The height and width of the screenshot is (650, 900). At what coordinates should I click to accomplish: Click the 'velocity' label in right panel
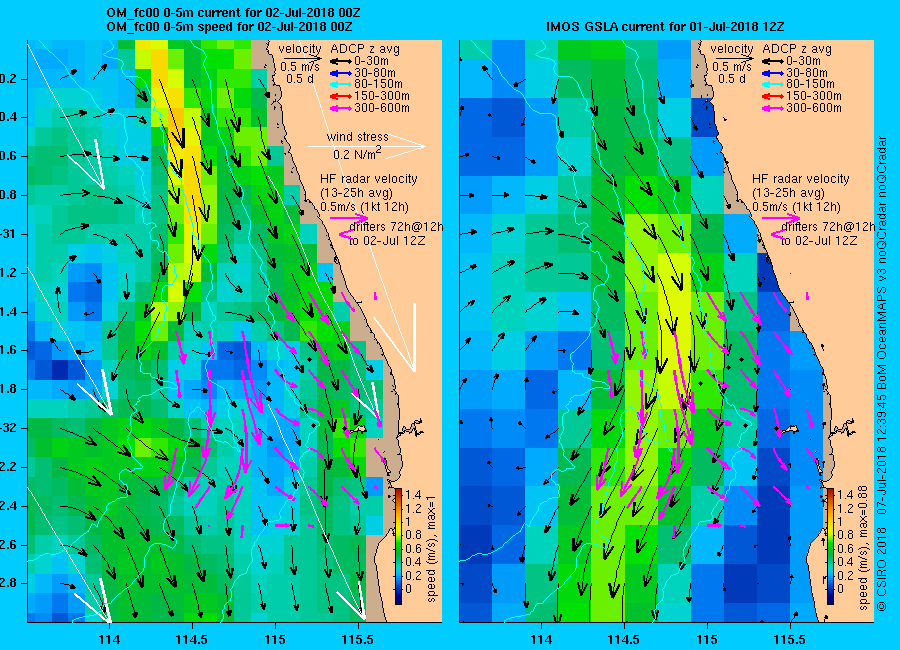[x=732, y=49]
